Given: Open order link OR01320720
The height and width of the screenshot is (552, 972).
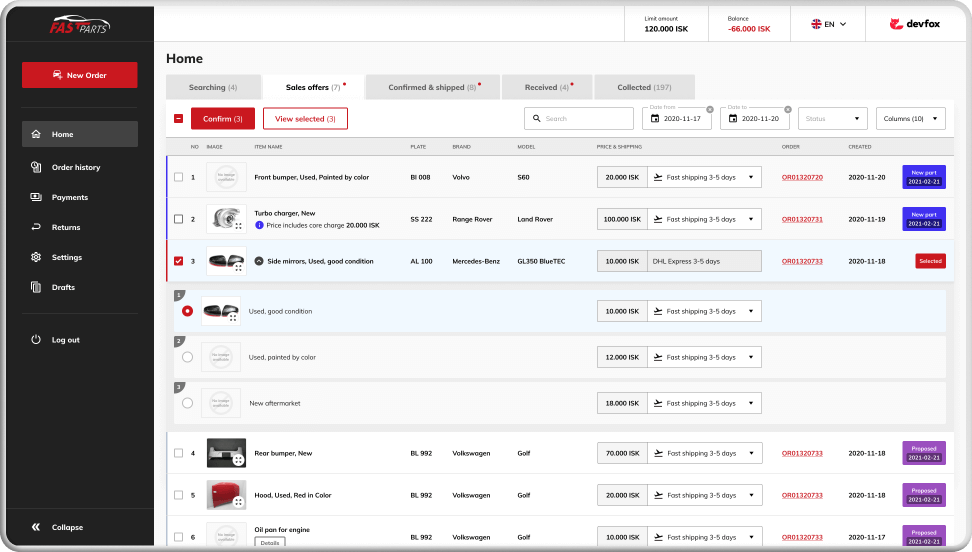Looking at the screenshot, I should 802,177.
